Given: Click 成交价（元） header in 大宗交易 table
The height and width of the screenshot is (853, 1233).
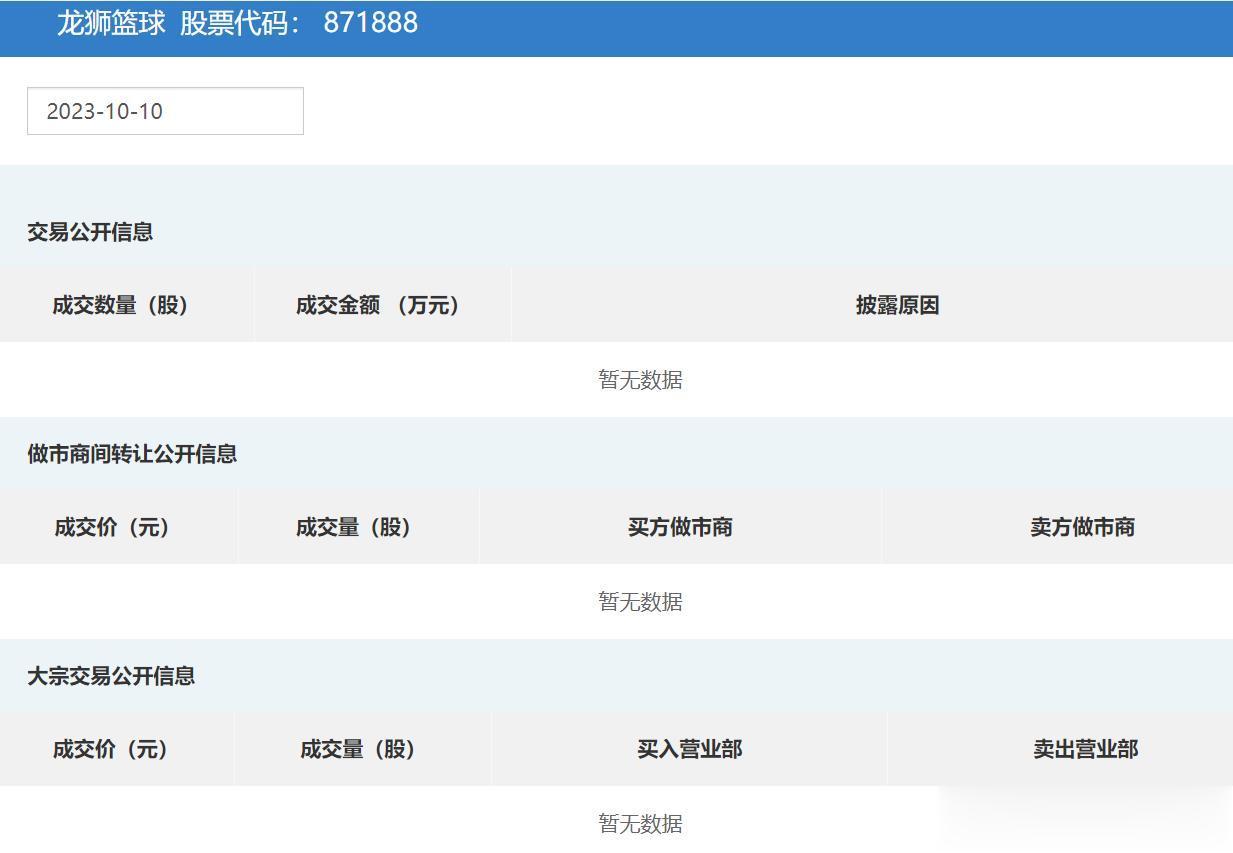Looking at the screenshot, I should [111, 749].
